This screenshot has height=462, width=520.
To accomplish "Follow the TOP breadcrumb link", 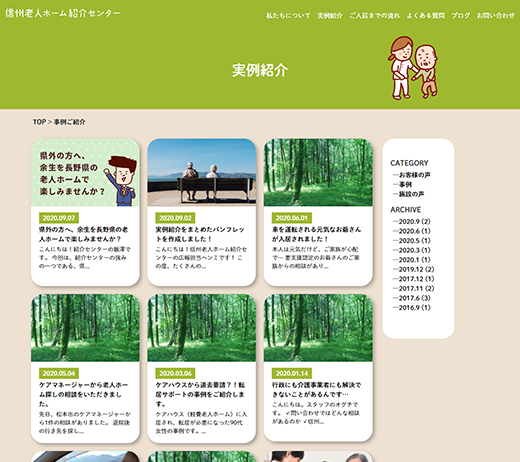I will point(39,122).
